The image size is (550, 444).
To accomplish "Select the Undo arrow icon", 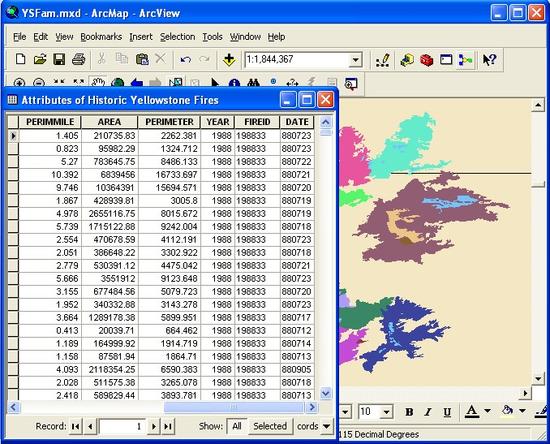I will (x=186, y=60).
